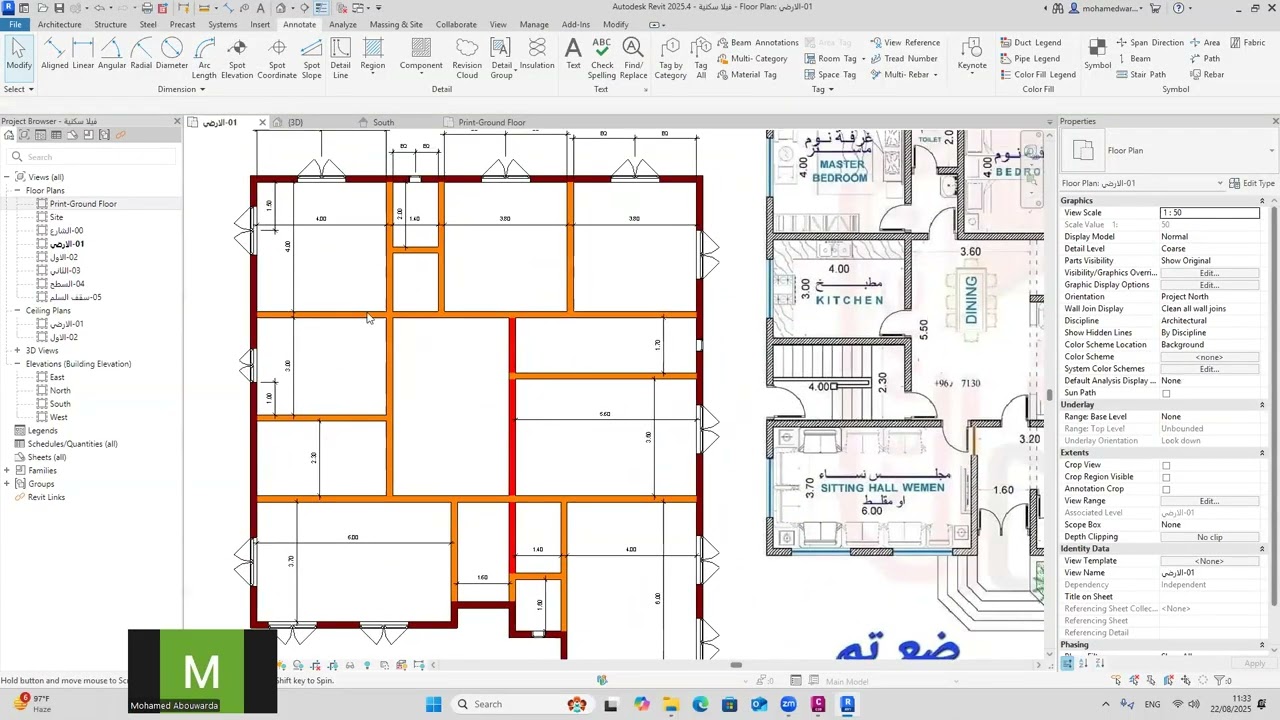The image size is (1280, 720).
Task: Choose the Angular dimension tool
Action: click(112, 54)
